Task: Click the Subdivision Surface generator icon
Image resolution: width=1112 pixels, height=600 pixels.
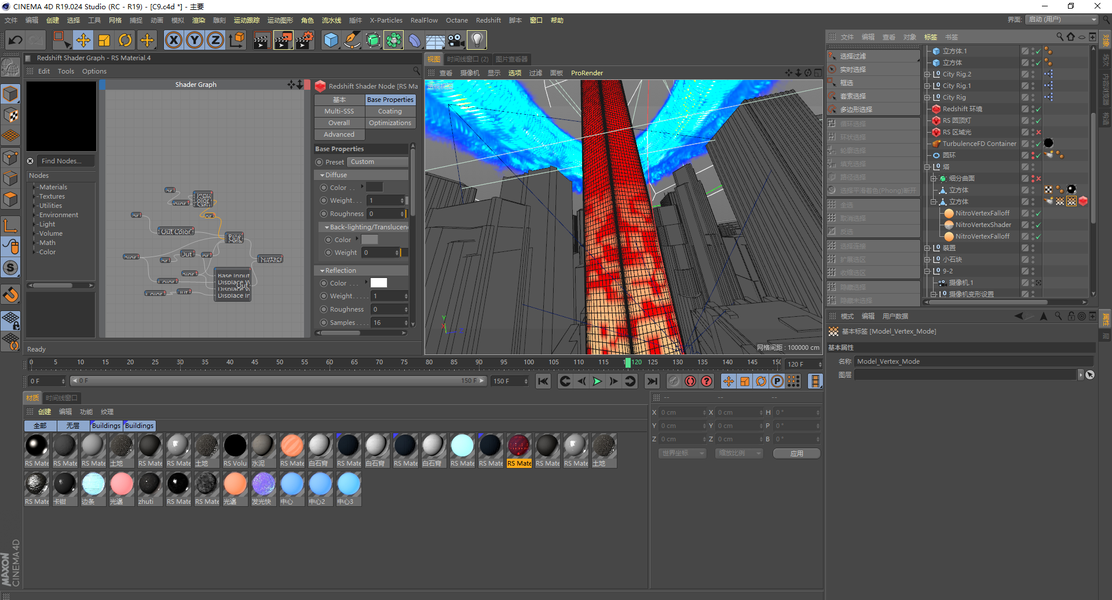Action: tap(373, 40)
